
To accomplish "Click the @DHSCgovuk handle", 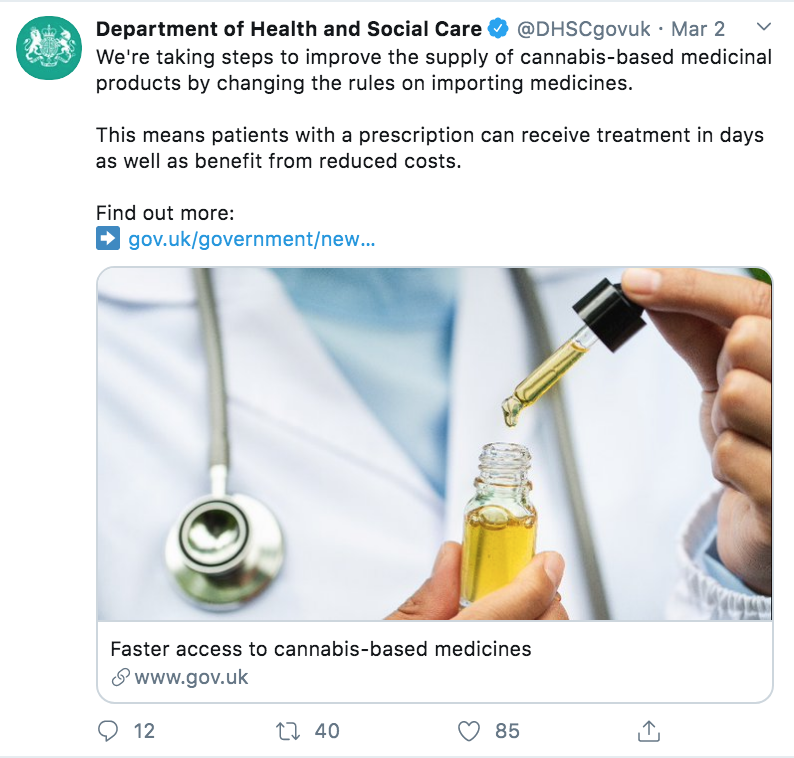I will [x=583, y=29].
